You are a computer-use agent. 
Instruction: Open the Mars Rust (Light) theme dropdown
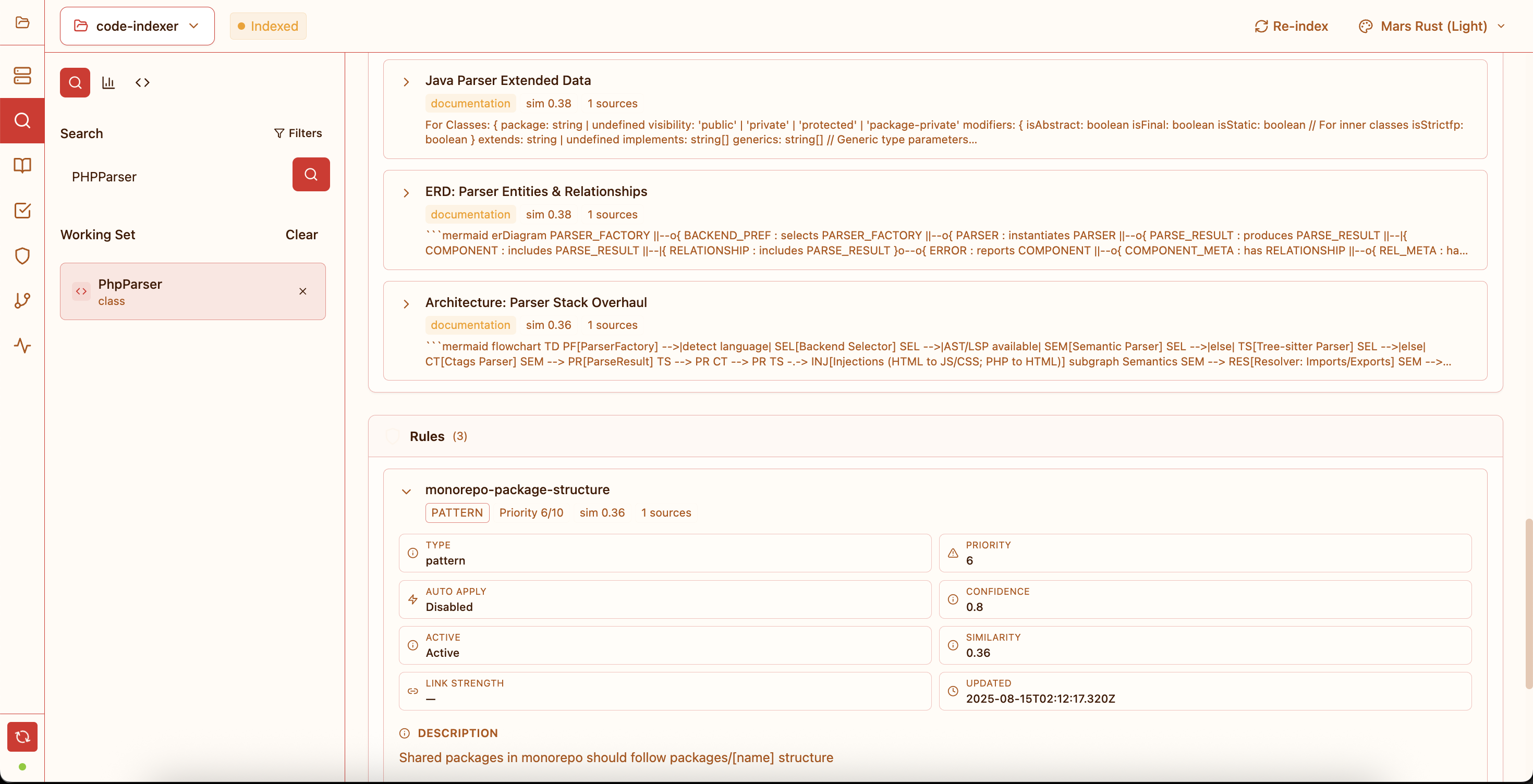(1432, 26)
